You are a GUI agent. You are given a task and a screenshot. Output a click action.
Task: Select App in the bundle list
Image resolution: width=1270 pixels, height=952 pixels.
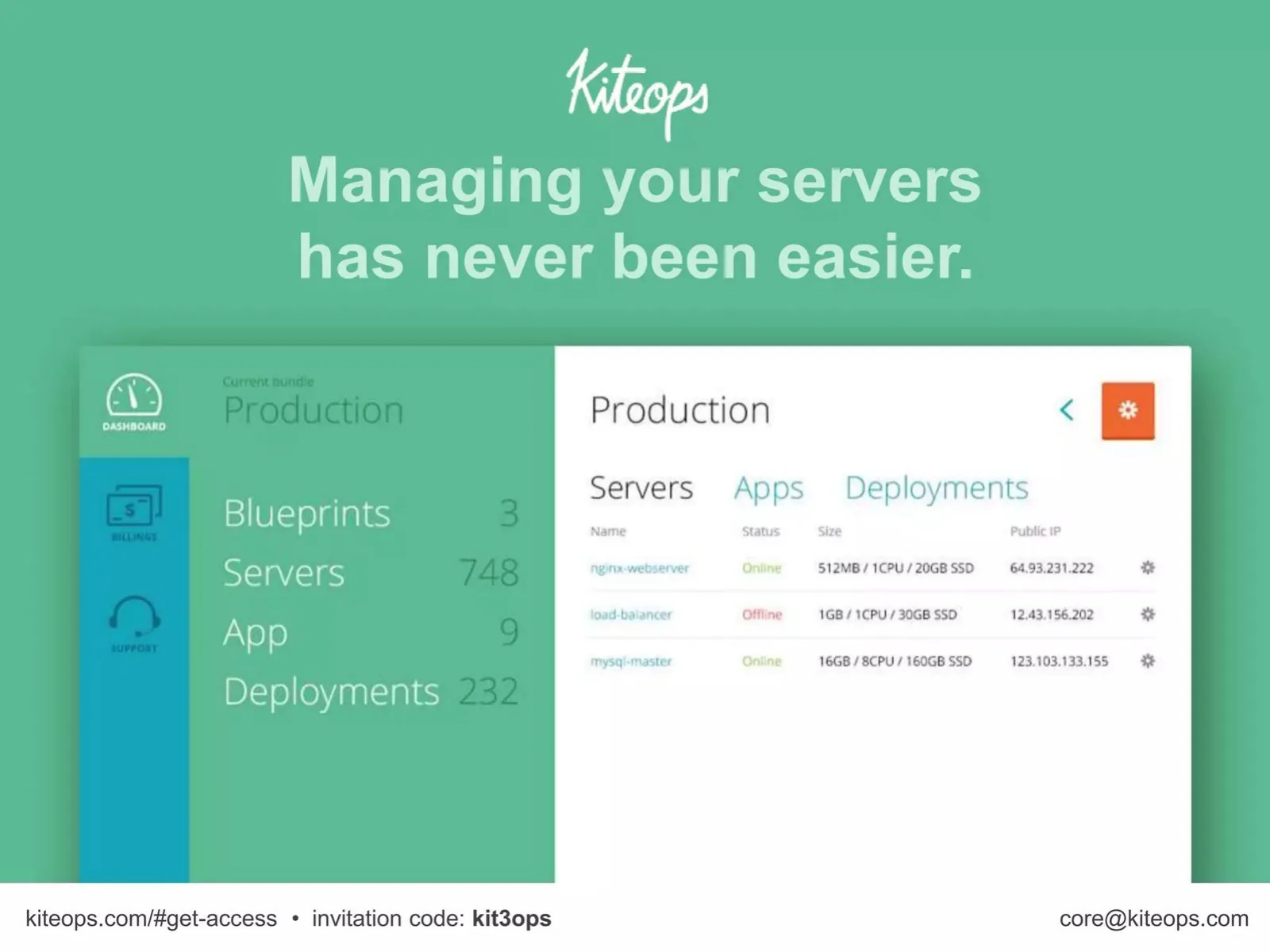[371, 632]
